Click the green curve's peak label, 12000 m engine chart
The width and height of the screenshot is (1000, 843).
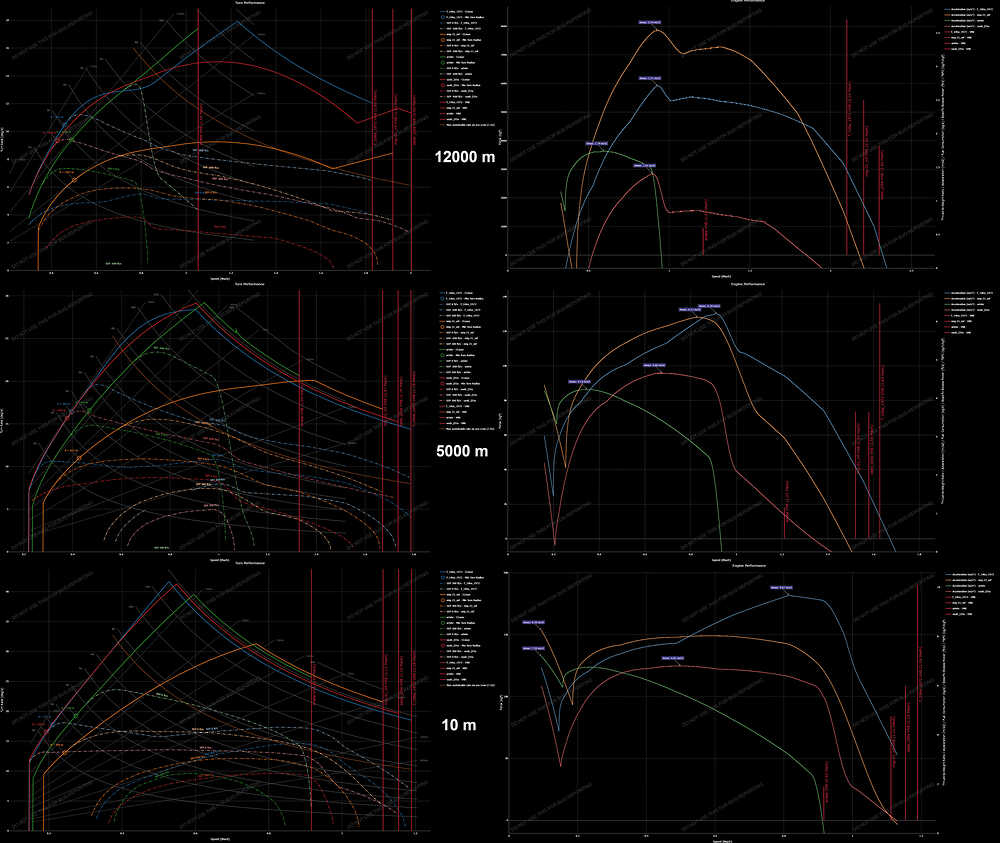pos(597,143)
